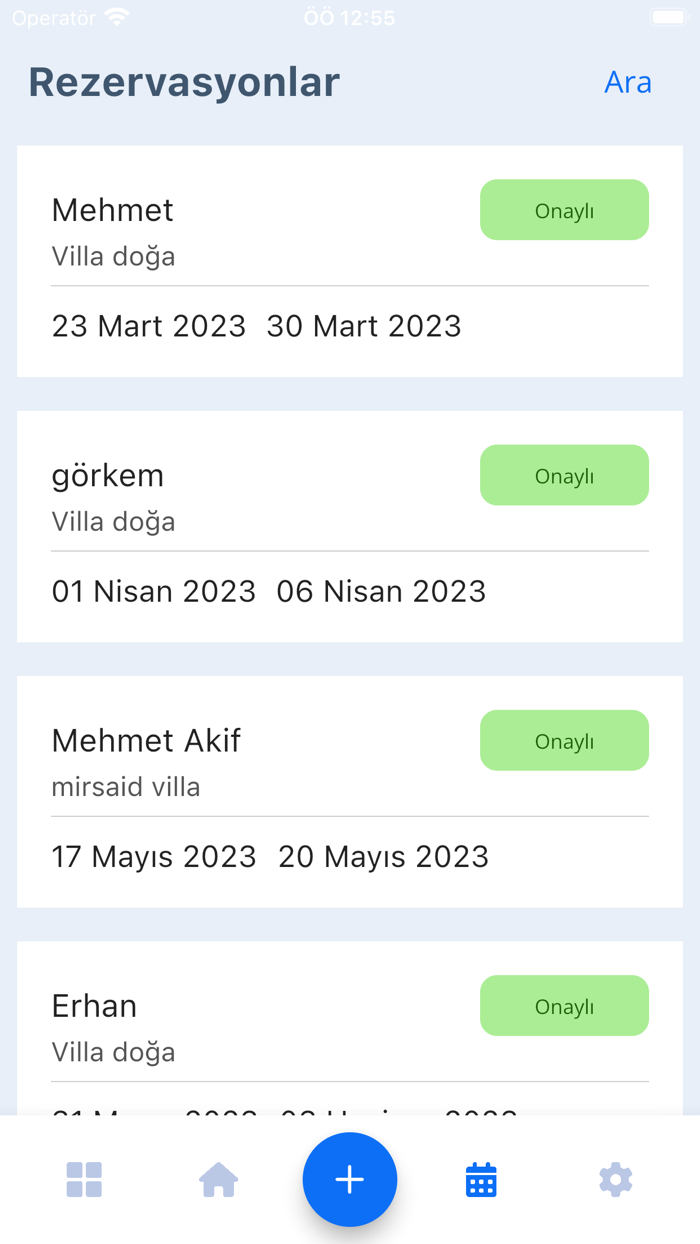Toggle approval status on Mehmet Akif's booking
This screenshot has height=1244, width=700.
564,740
